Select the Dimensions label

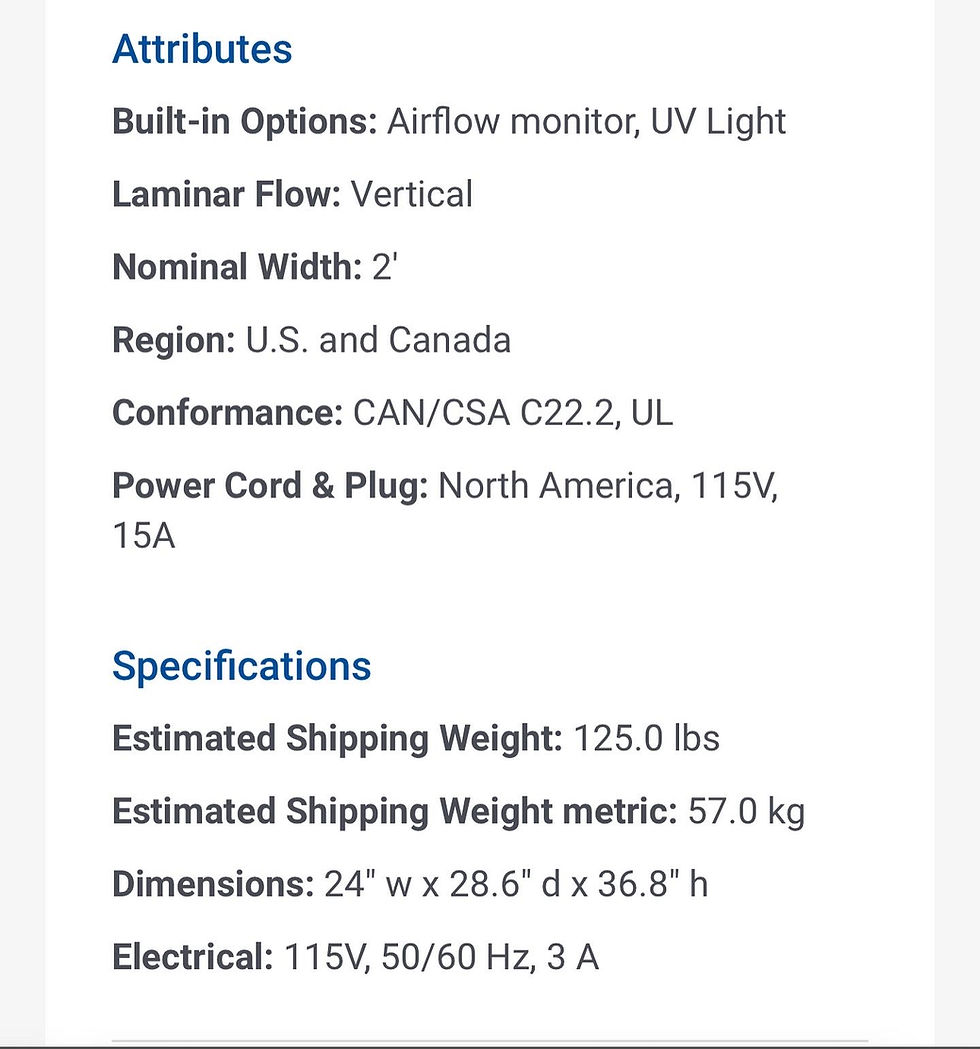tap(213, 884)
